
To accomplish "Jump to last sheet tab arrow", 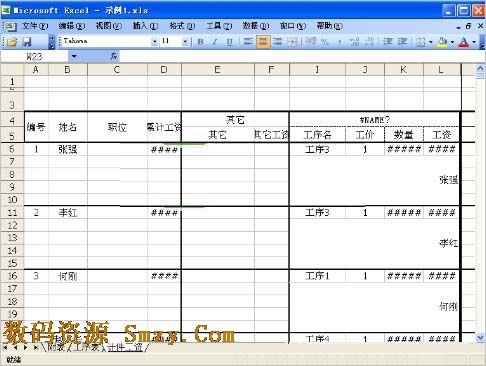I will point(35,348).
